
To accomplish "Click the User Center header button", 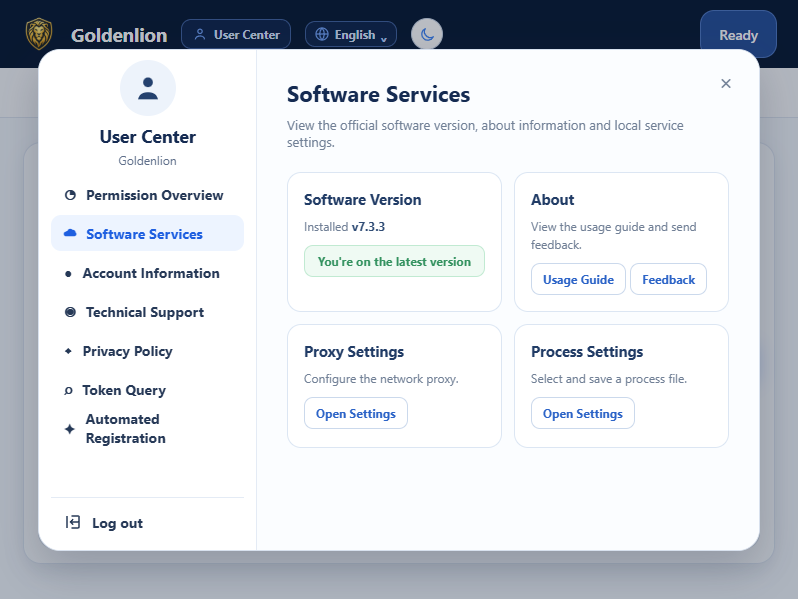I will click(x=236, y=35).
